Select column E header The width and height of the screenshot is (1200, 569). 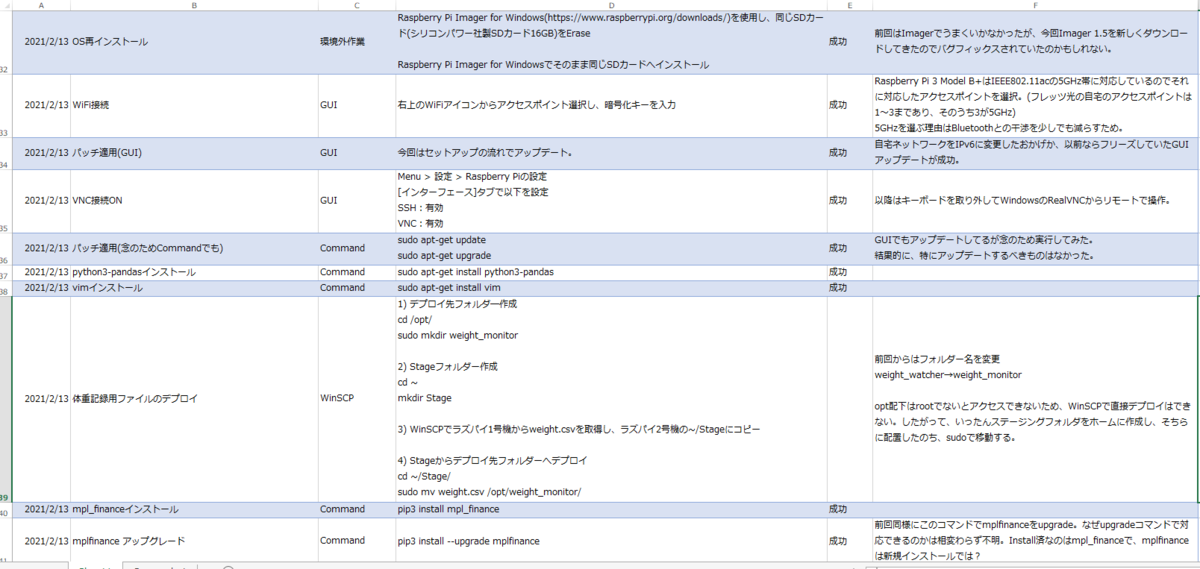850,5
